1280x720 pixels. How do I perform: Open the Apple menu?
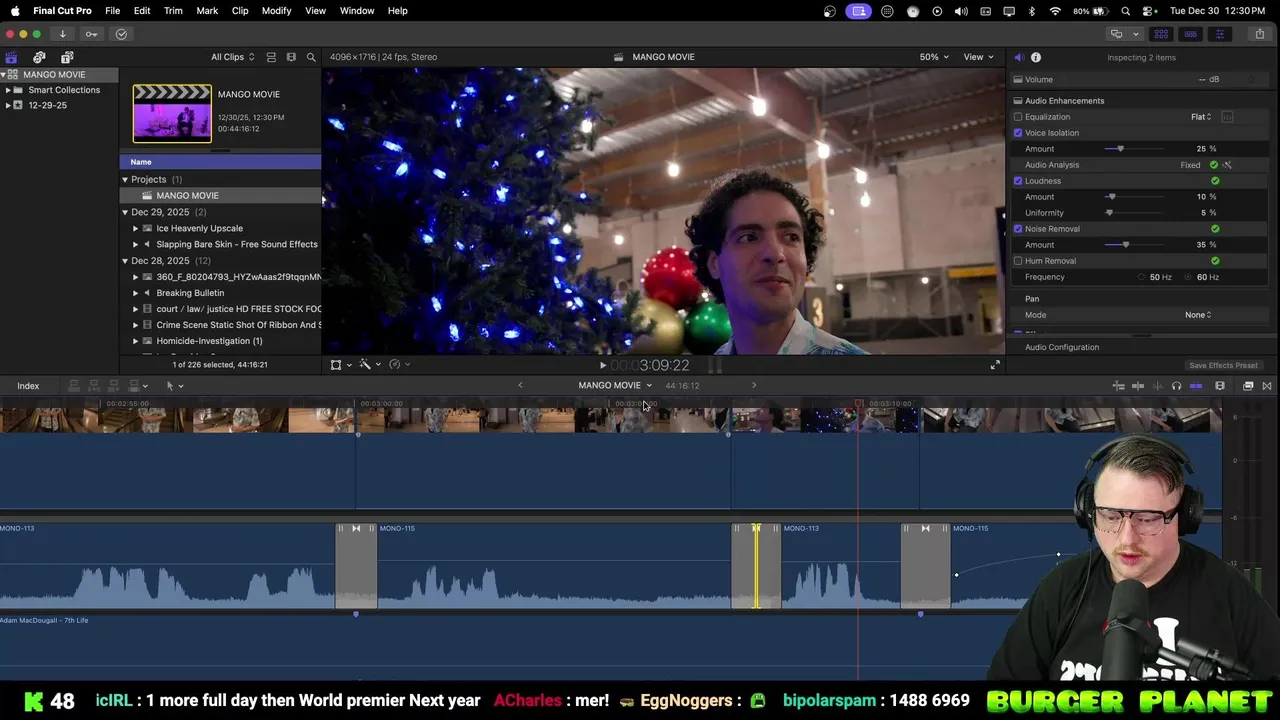[15, 11]
